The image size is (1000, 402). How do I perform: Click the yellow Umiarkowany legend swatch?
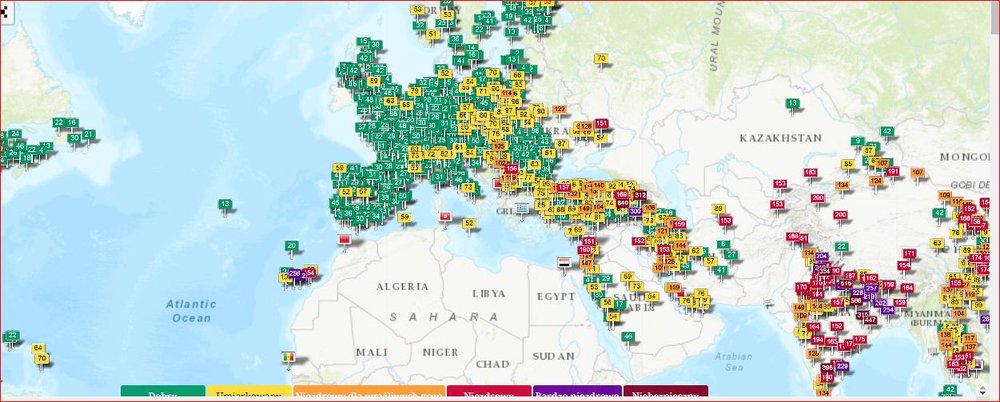tap(249, 393)
